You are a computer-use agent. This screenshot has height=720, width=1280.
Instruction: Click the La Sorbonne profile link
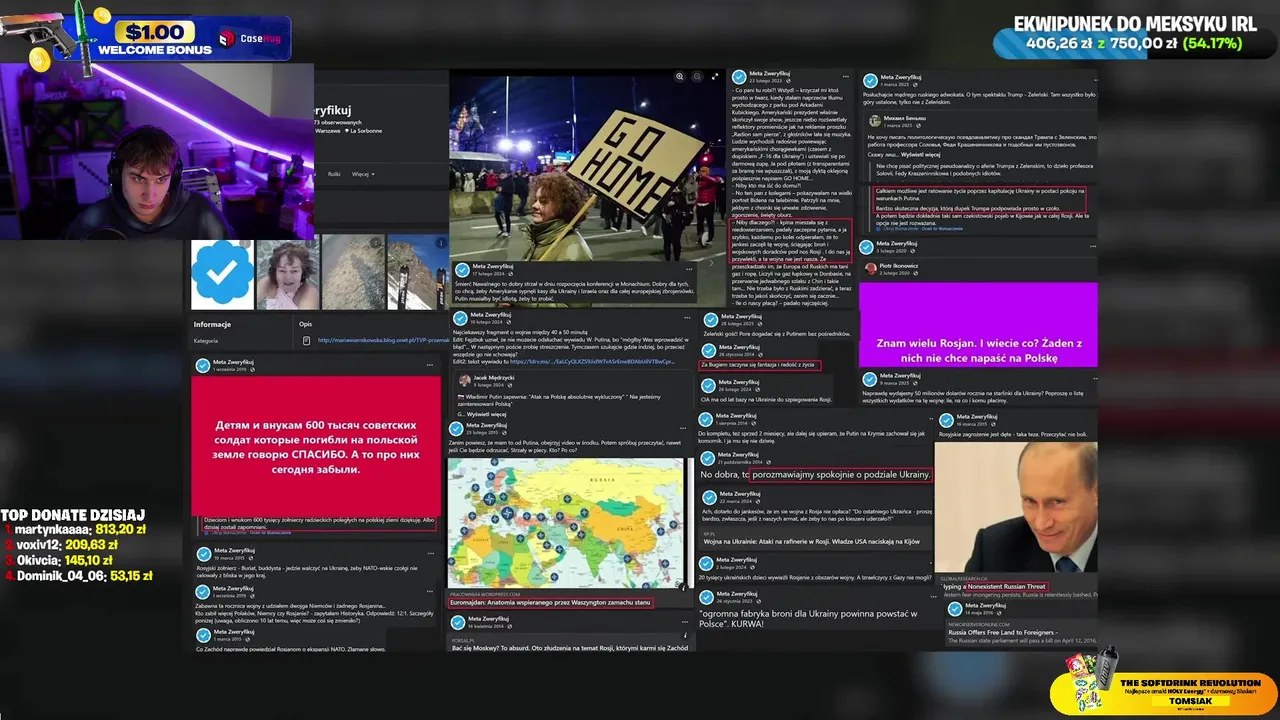click(x=365, y=131)
